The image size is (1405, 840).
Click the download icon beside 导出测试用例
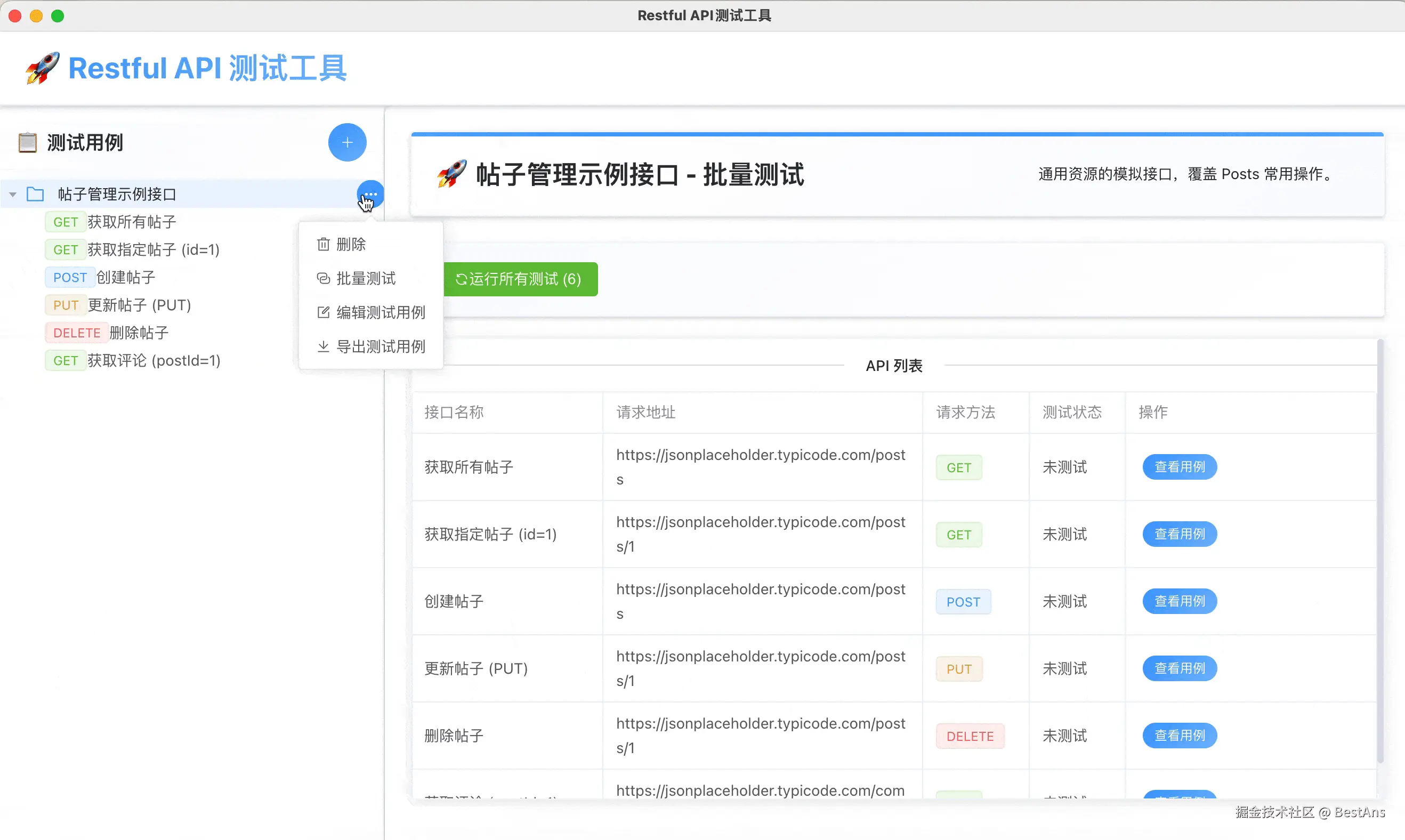pyautogui.click(x=323, y=346)
